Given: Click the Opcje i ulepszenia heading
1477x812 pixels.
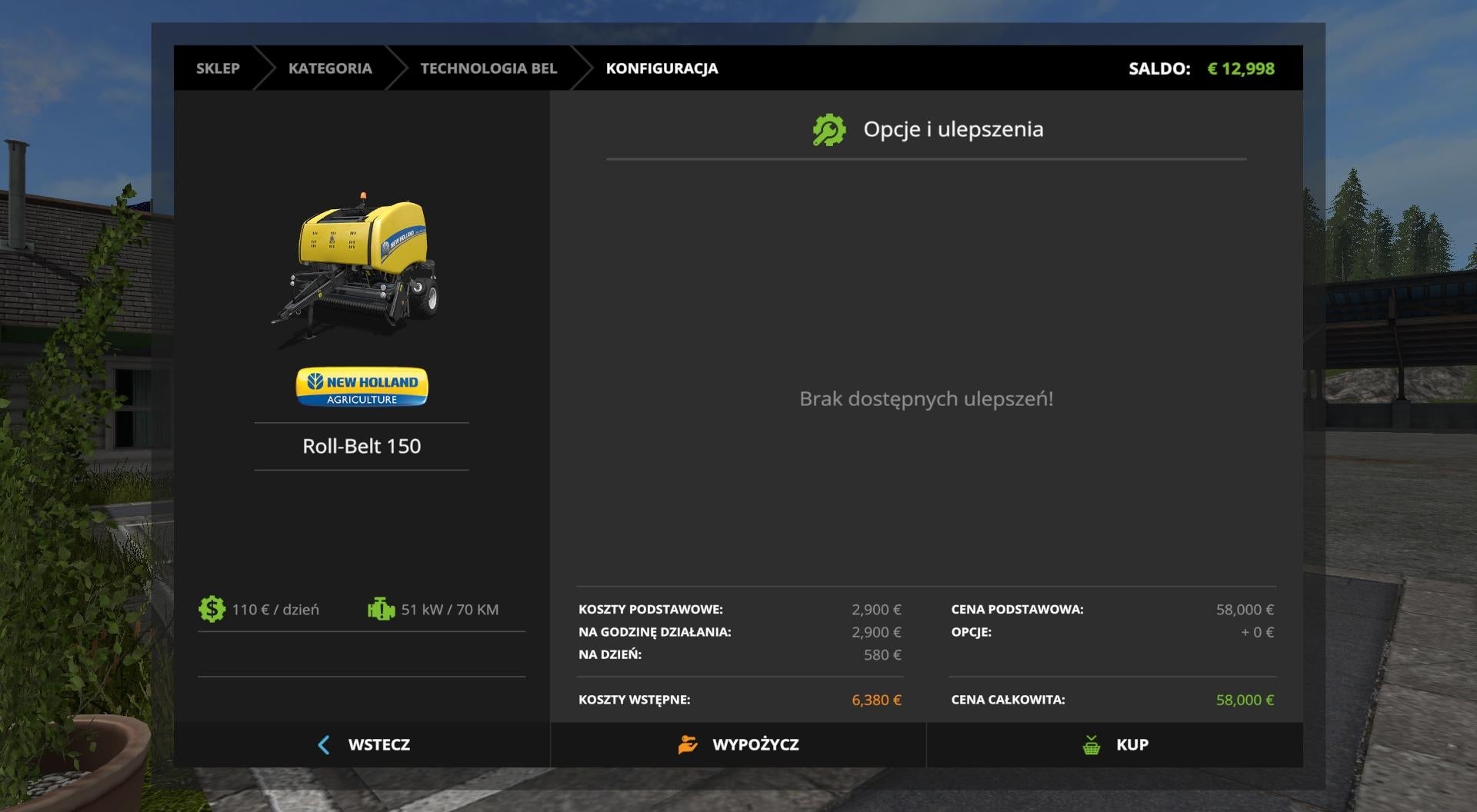Looking at the screenshot, I should click(x=953, y=129).
